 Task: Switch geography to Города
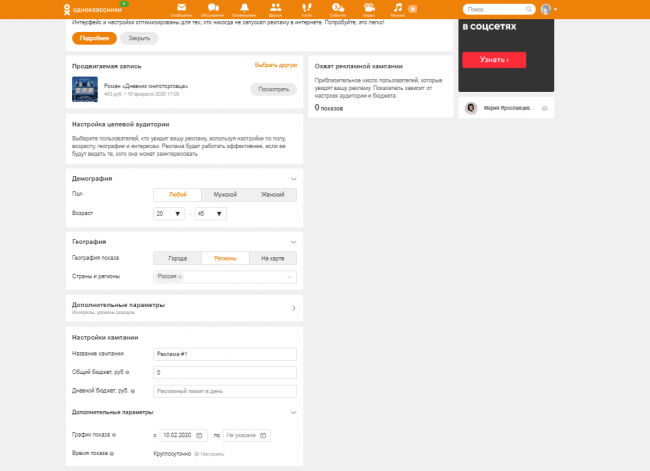177,258
